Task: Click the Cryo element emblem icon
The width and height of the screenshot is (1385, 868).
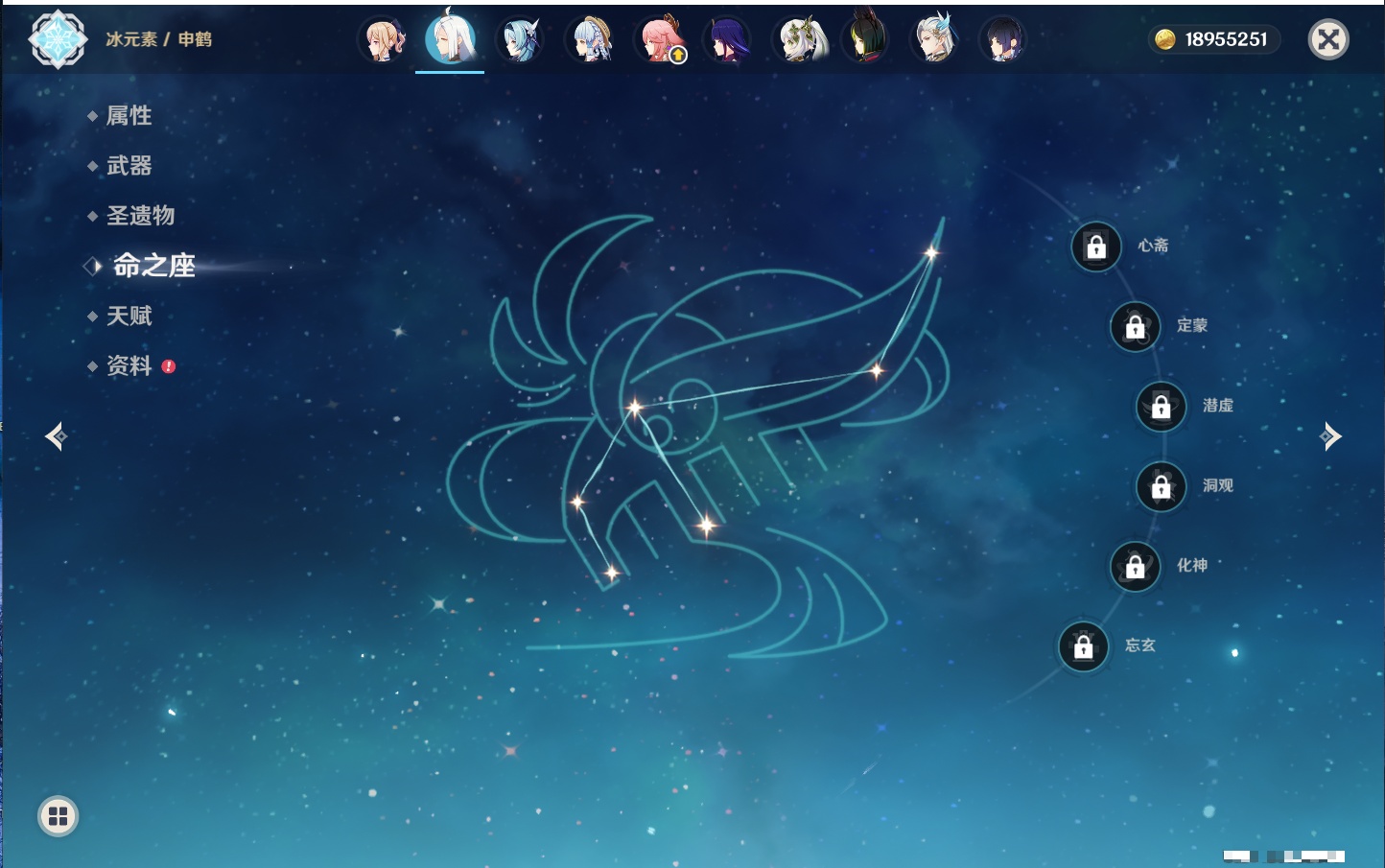Action: [x=59, y=39]
